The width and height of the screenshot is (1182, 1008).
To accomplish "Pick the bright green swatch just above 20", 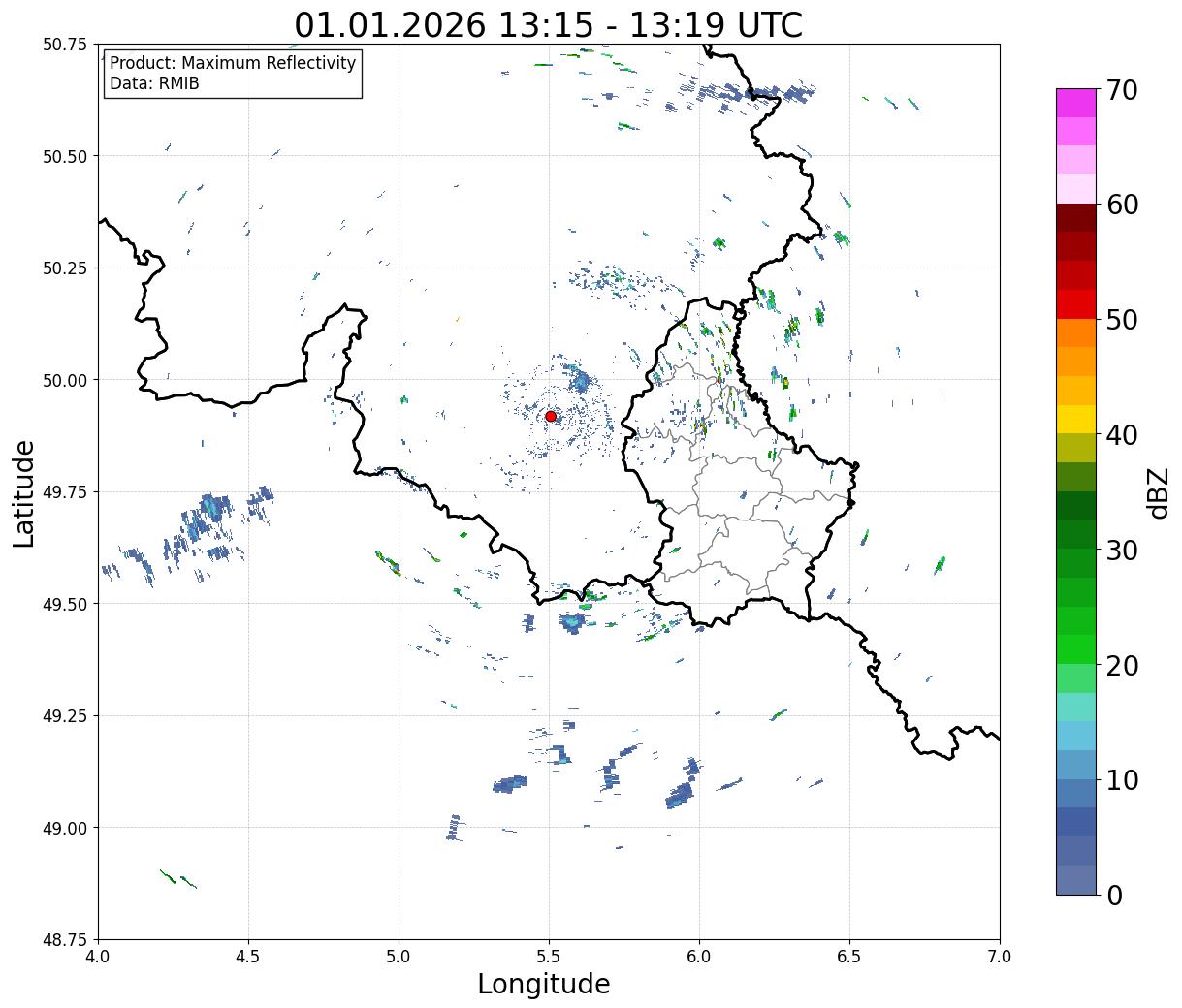I will [x=1076, y=649].
